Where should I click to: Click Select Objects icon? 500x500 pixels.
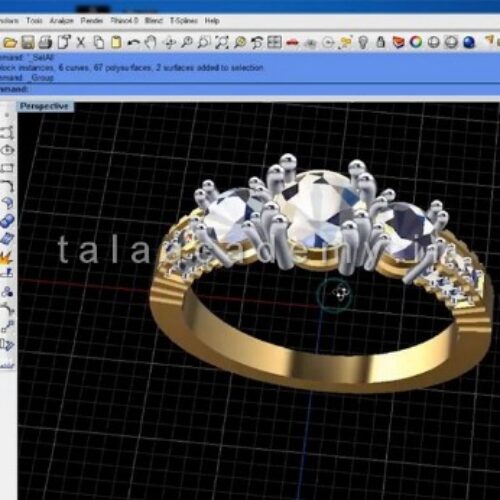[x=346, y=42]
